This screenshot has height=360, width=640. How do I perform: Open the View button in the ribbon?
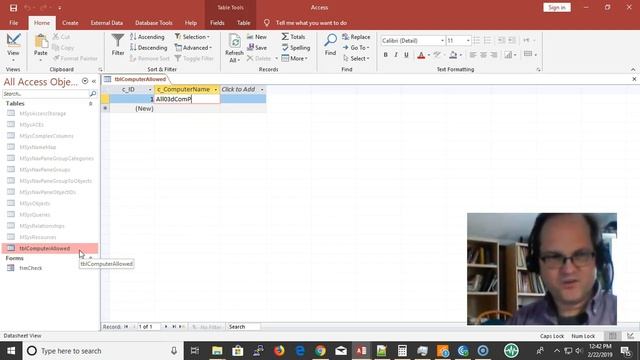tap(13, 47)
